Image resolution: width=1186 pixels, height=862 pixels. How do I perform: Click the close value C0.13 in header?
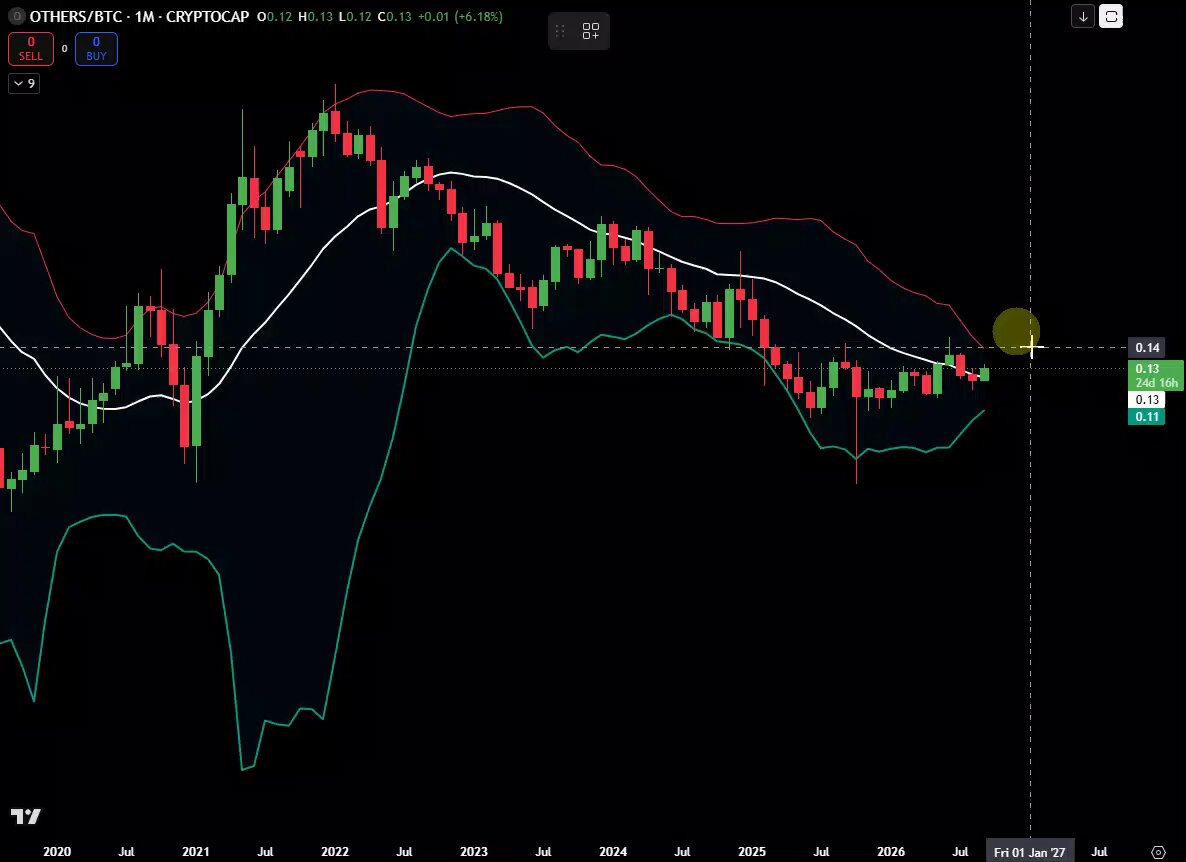(395, 17)
